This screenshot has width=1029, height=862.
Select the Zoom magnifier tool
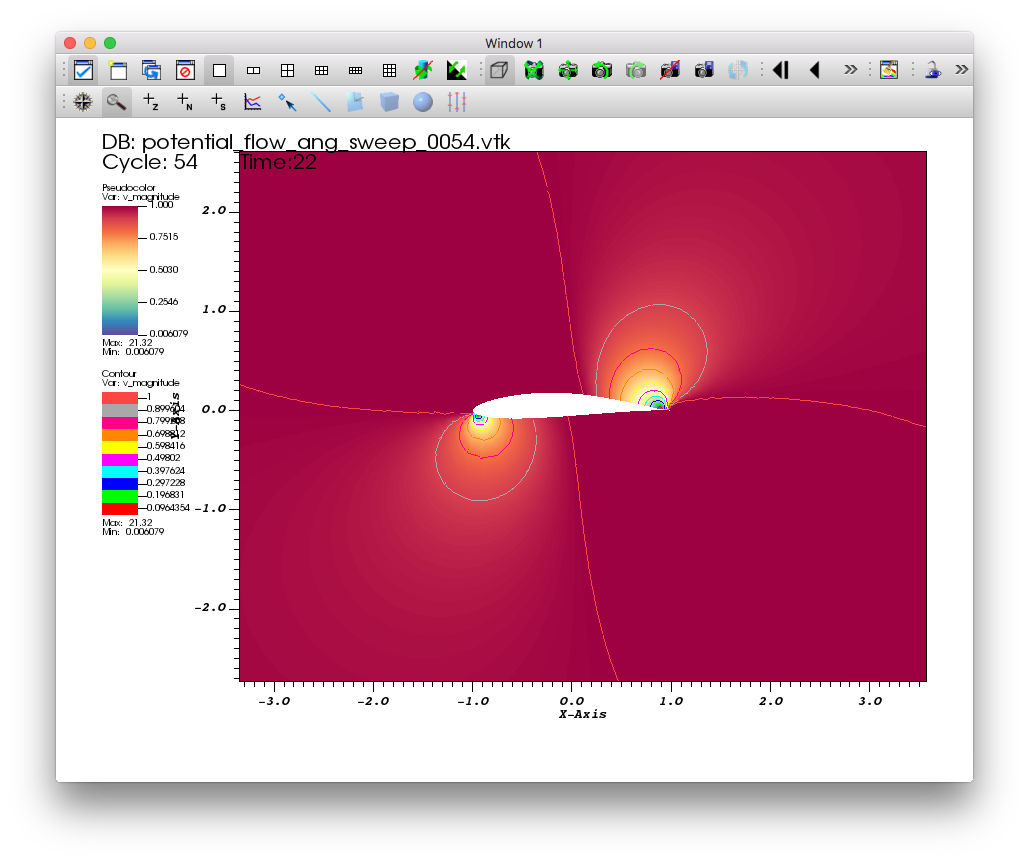coord(117,102)
